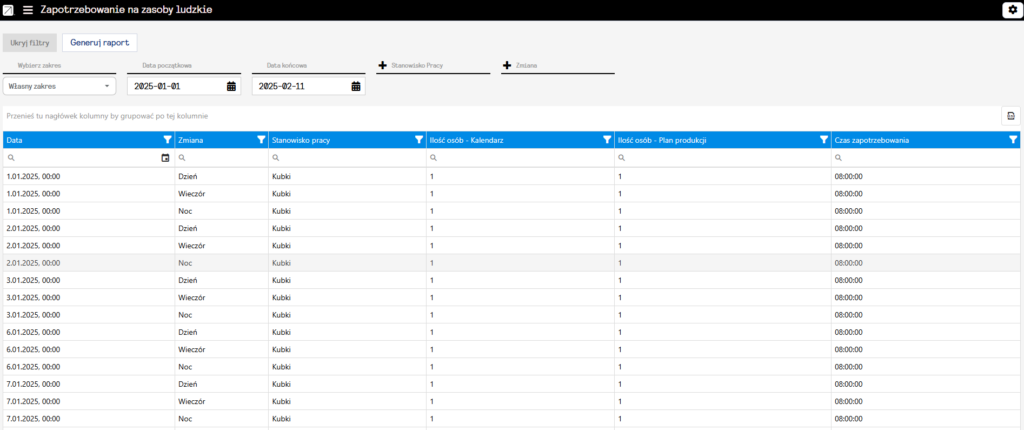Click the filter icon in Data column header
This screenshot has width=1024, height=430.
coord(166,140)
